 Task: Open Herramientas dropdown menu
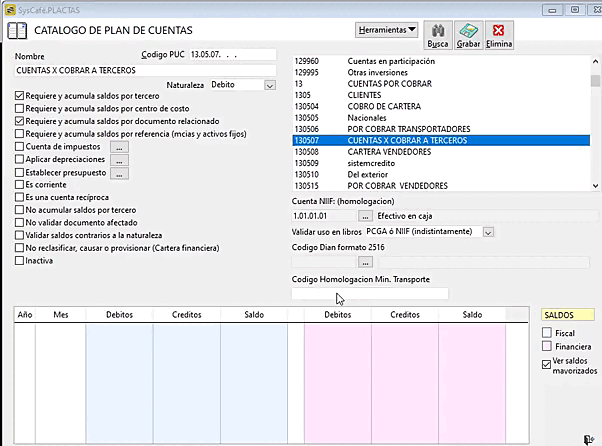[x=387, y=30]
